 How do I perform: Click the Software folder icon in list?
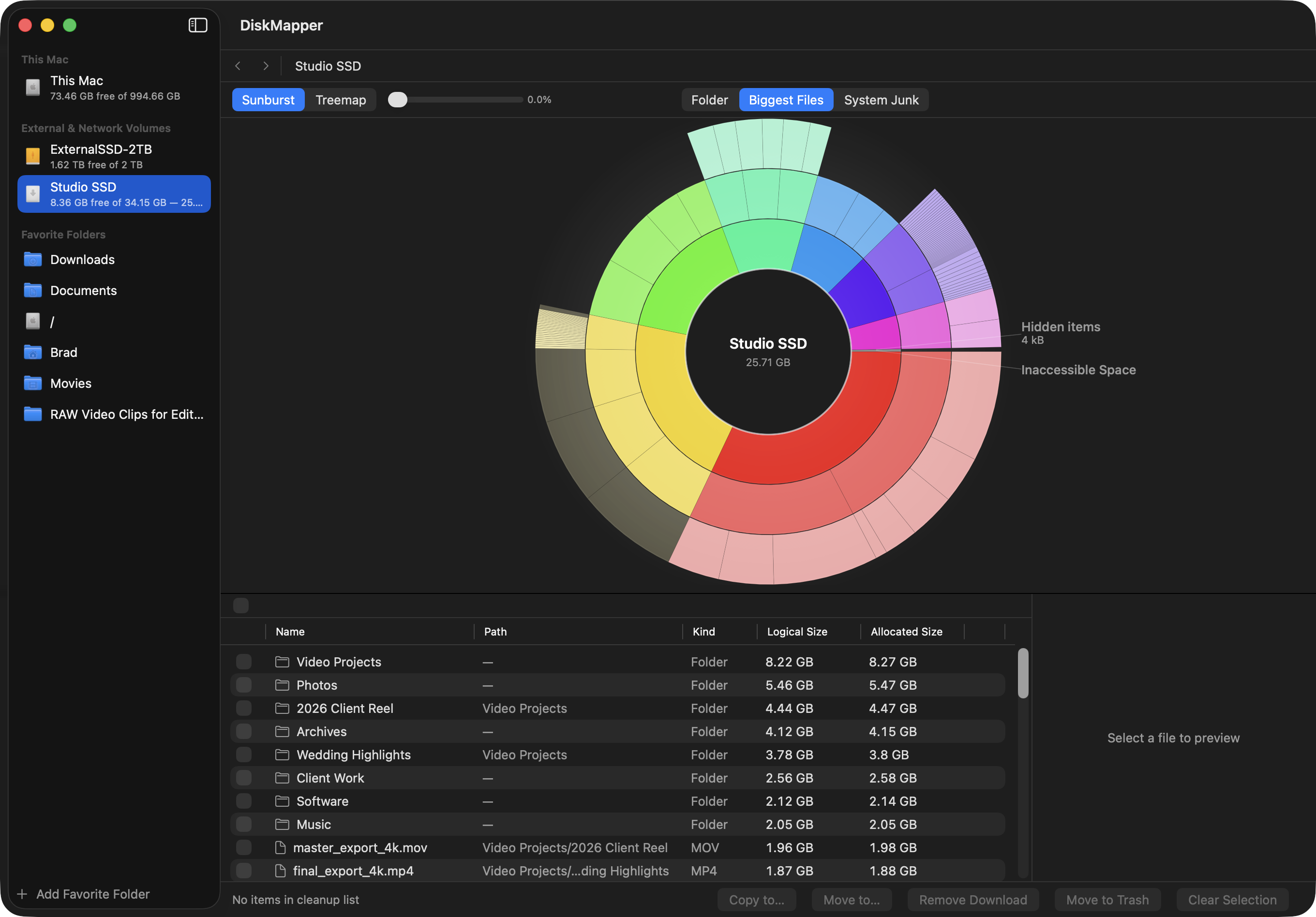tap(282, 801)
